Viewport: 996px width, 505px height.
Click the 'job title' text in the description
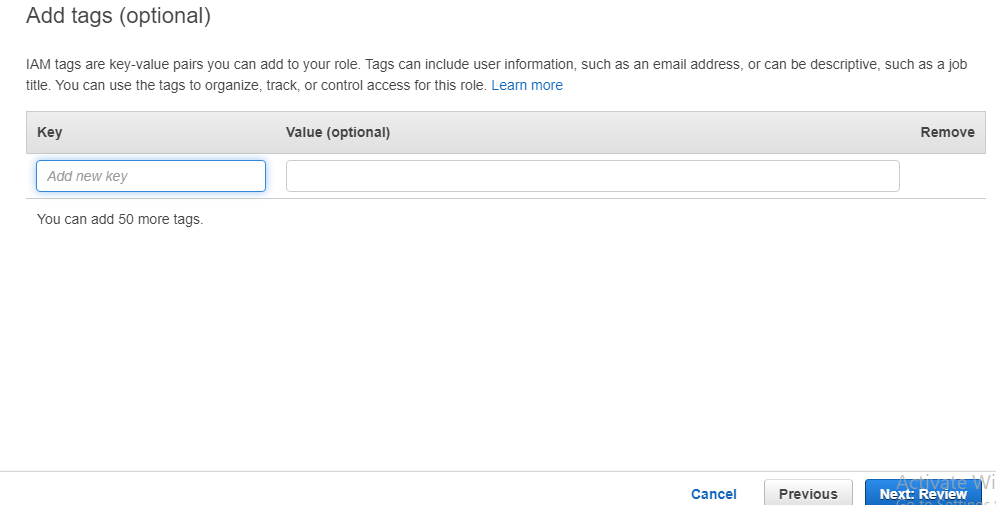pos(39,86)
